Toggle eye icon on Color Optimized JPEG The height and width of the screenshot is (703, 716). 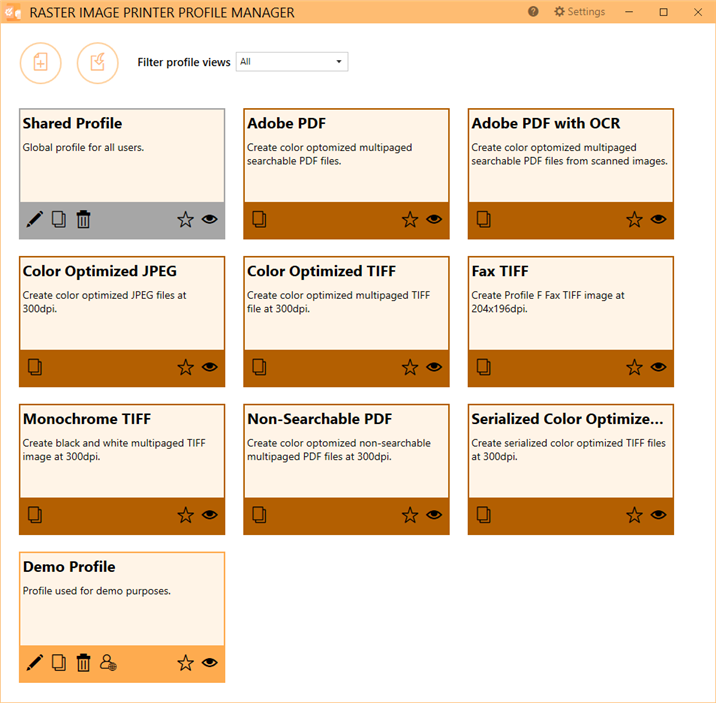pos(210,367)
